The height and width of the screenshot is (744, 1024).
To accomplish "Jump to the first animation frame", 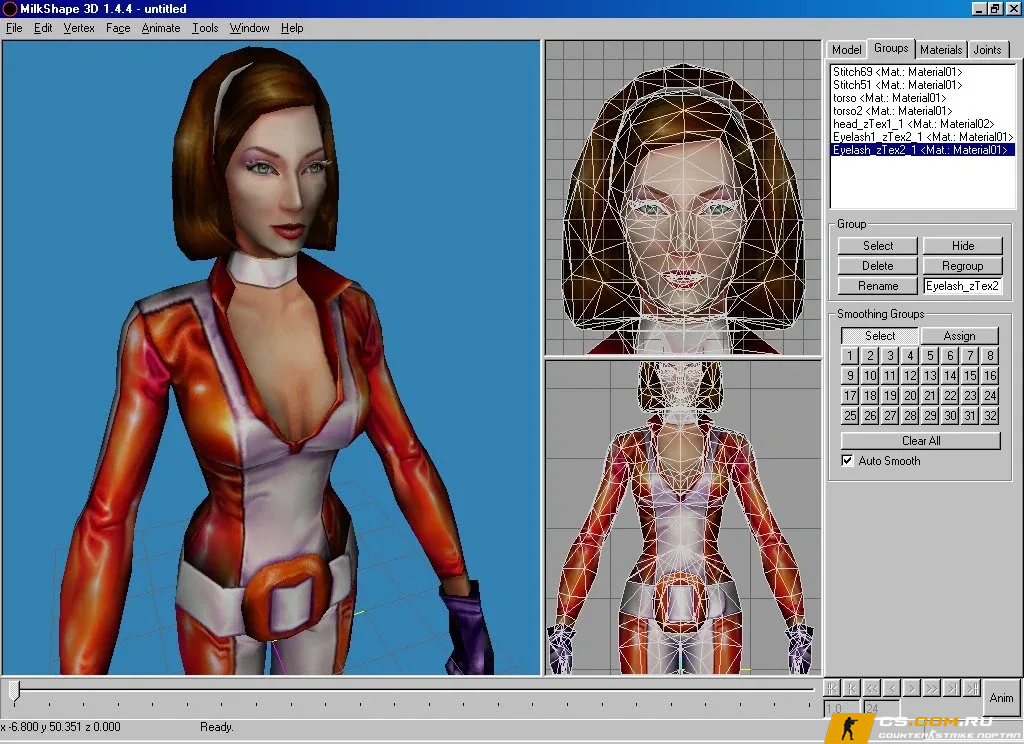I will pyautogui.click(x=831, y=688).
